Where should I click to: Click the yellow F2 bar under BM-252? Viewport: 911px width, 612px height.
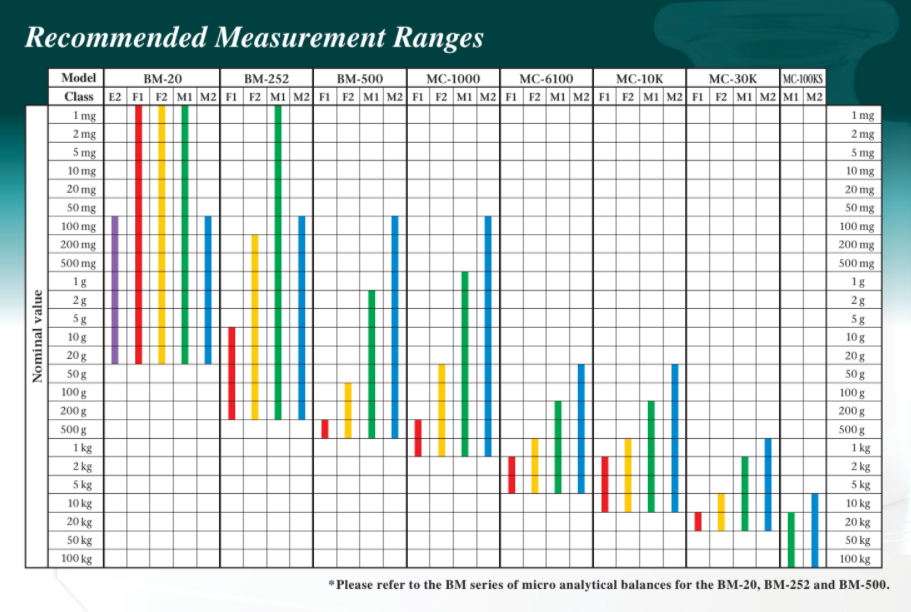(255, 327)
